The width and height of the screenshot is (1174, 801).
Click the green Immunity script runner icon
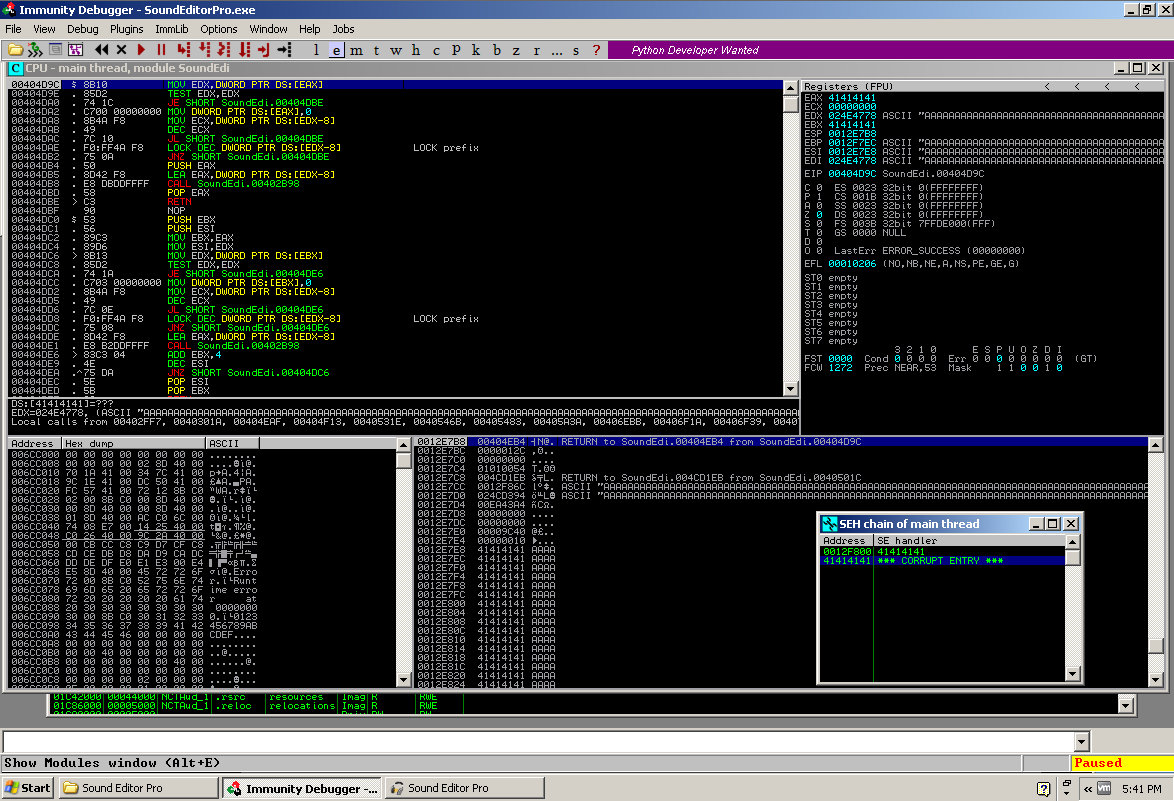click(x=34, y=50)
